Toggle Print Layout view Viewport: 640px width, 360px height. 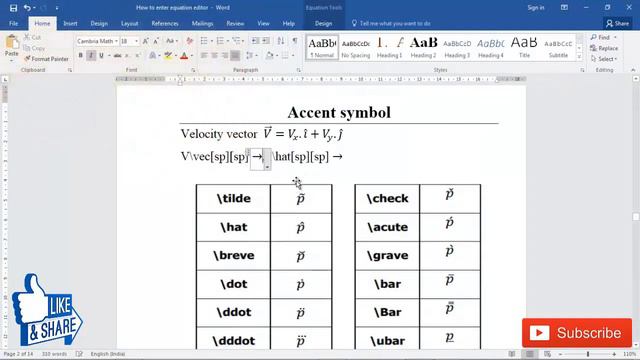point(530,354)
